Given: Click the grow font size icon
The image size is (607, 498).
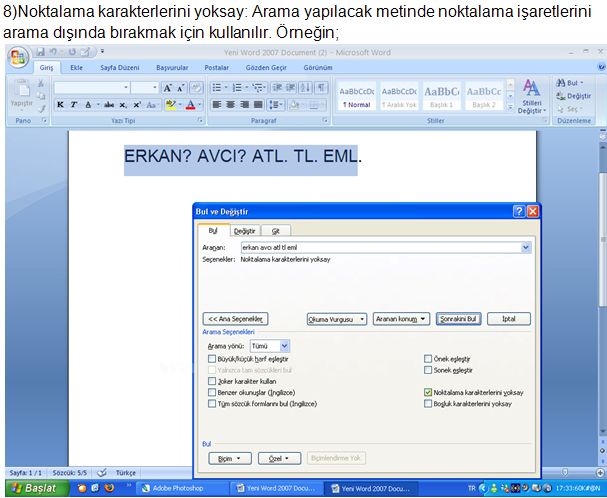Looking at the screenshot, I should 168,88.
